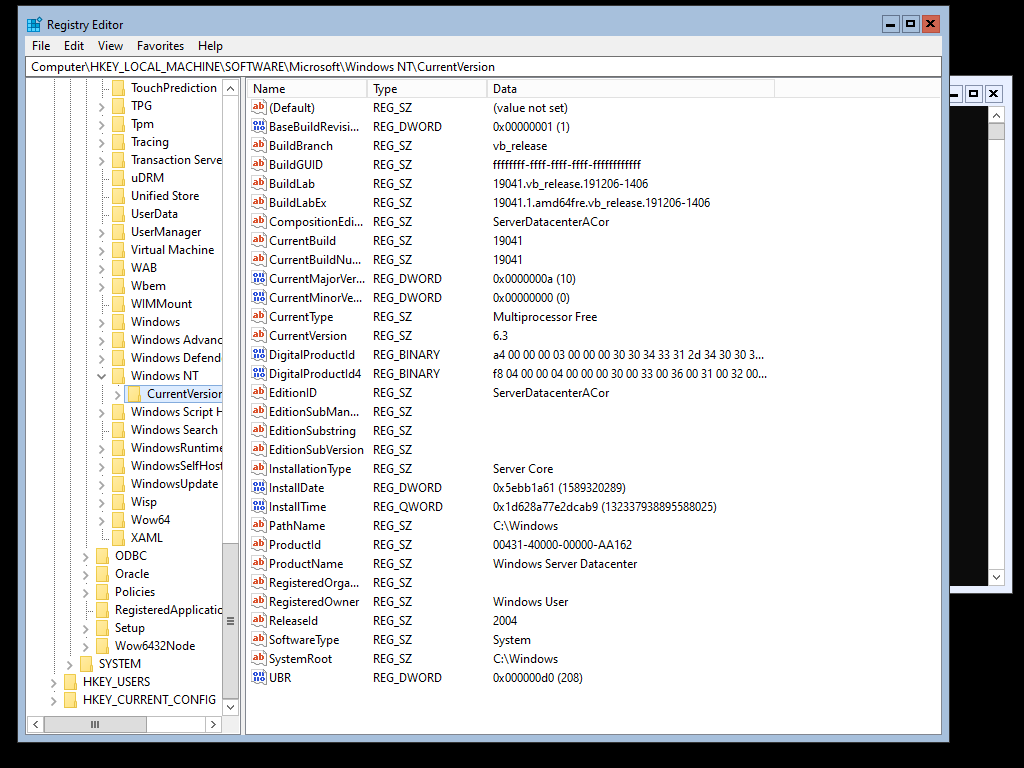This screenshot has width=1024, height=768.
Task: Expand the HKEY_CURRENT_CONFIG hive chevron
Action: click(54, 700)
